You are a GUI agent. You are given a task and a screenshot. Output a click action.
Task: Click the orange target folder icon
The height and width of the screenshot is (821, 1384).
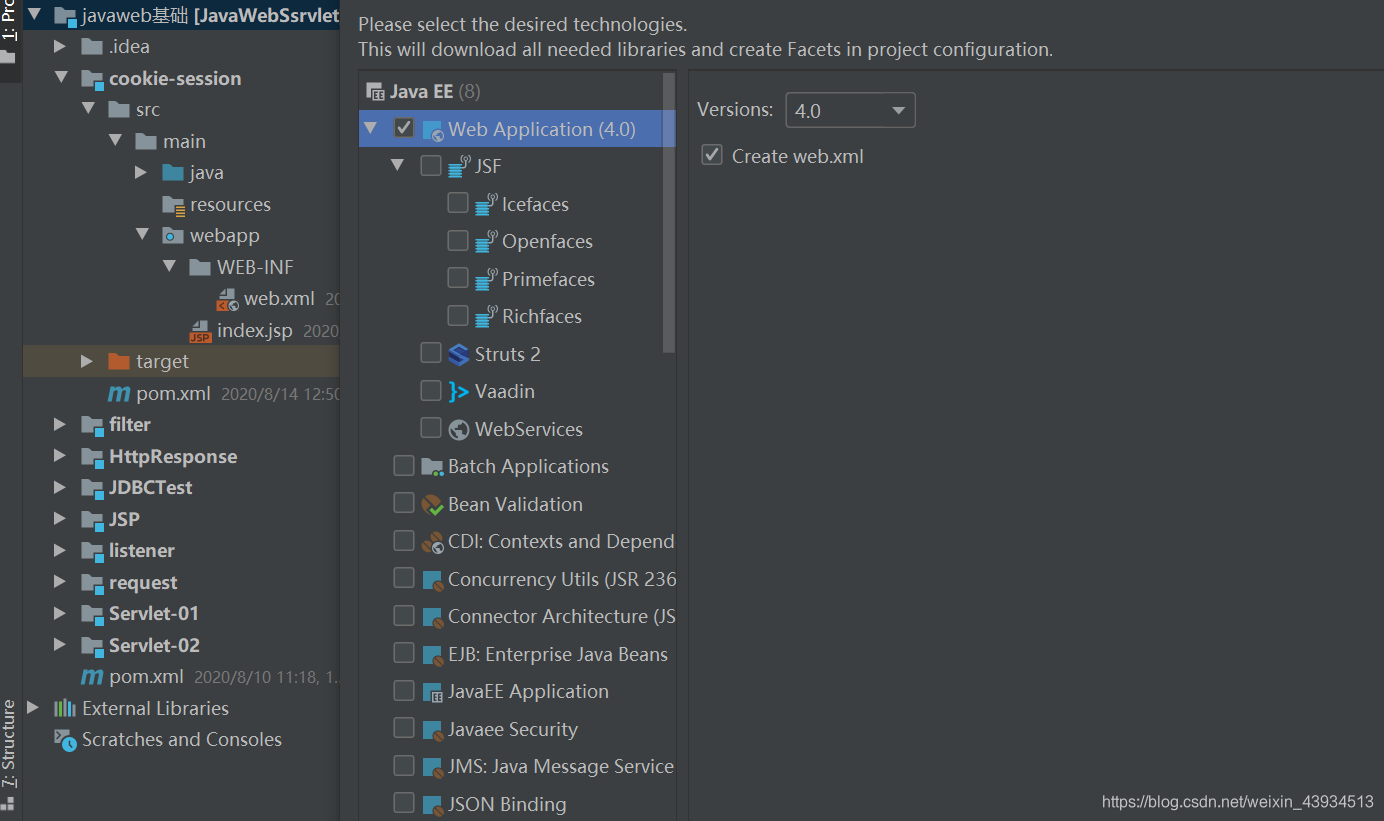click(119, 362)
